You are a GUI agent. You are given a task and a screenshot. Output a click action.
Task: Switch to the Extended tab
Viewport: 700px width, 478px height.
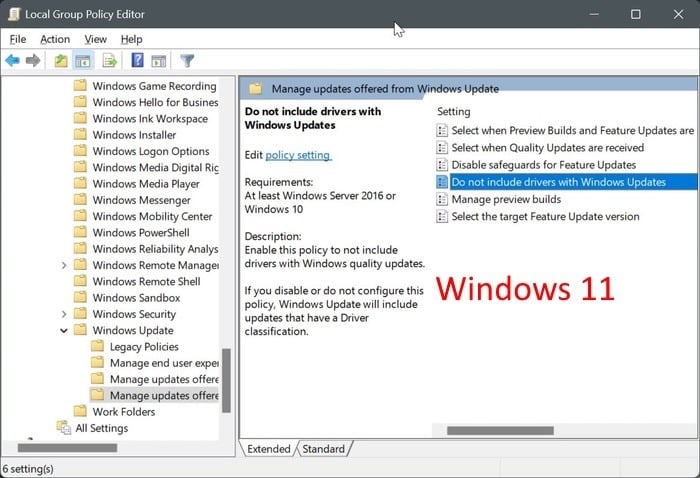(x=268, y=449)
